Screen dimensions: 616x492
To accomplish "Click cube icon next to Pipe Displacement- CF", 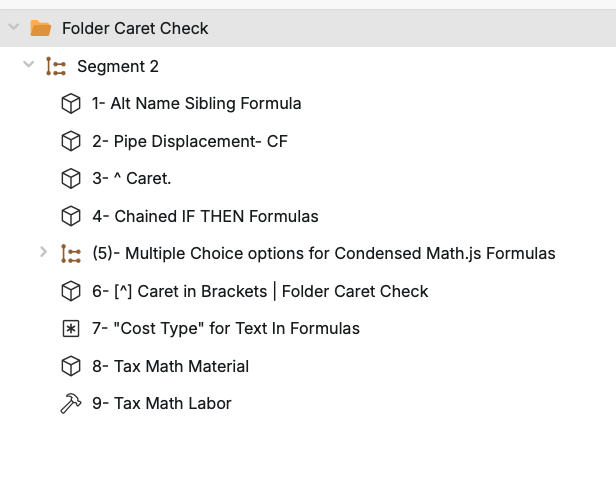I will tap(71, 141).
